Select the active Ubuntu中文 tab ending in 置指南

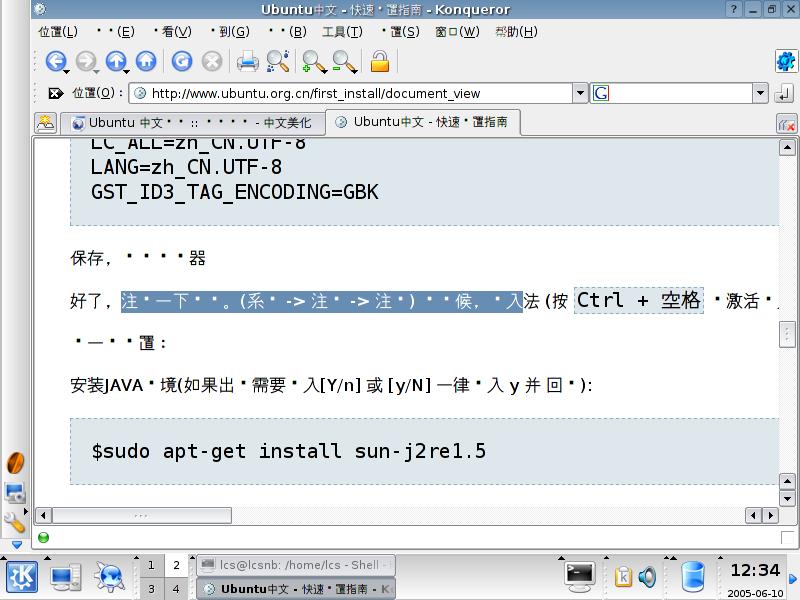pos(422,122)
